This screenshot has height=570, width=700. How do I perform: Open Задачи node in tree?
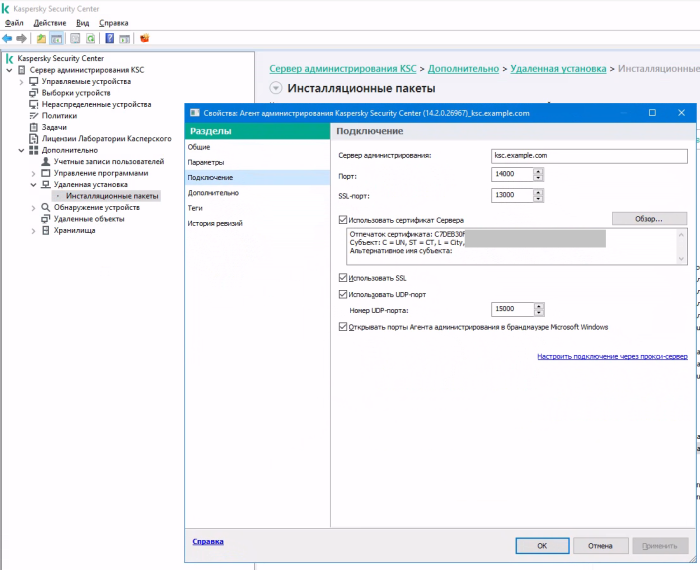click(x=54, y=127)
